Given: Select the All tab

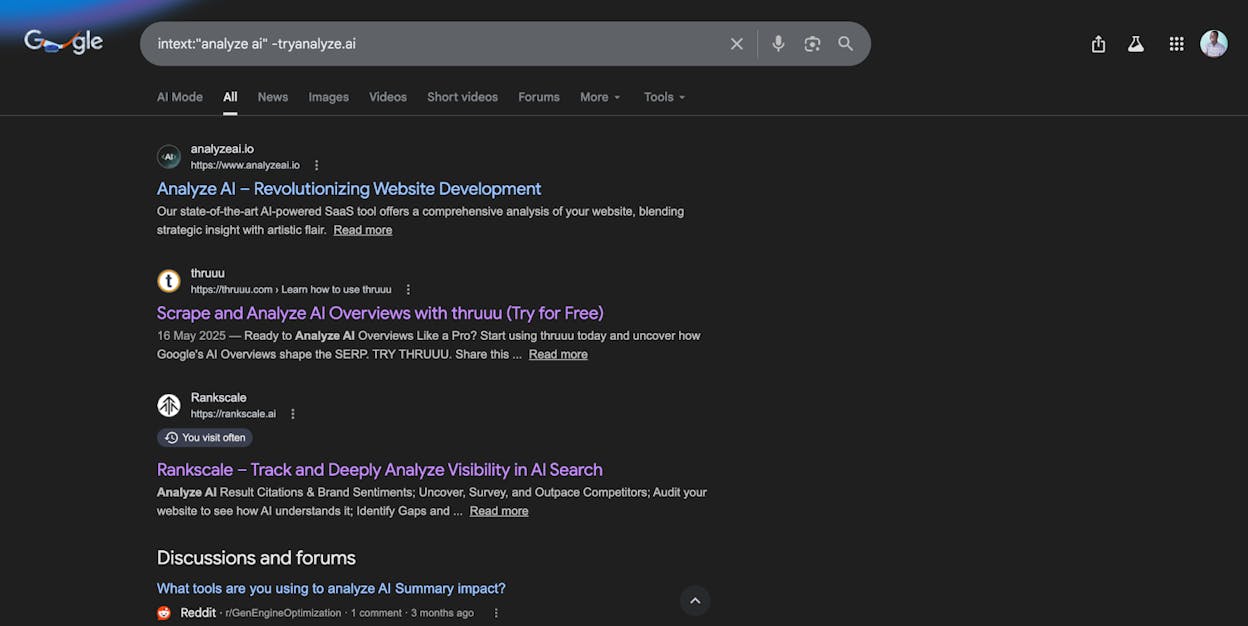Looking at the screenshot, I should 230,97.
